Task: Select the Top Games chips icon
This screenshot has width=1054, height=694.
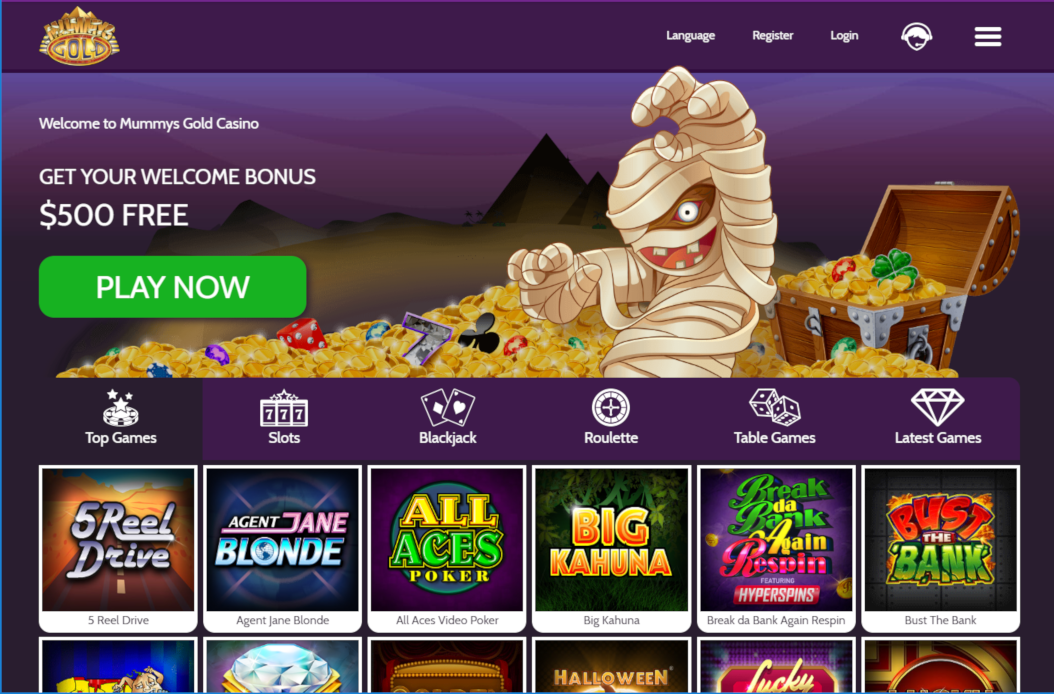Action: pyautogui.click(x=120, y=408)
